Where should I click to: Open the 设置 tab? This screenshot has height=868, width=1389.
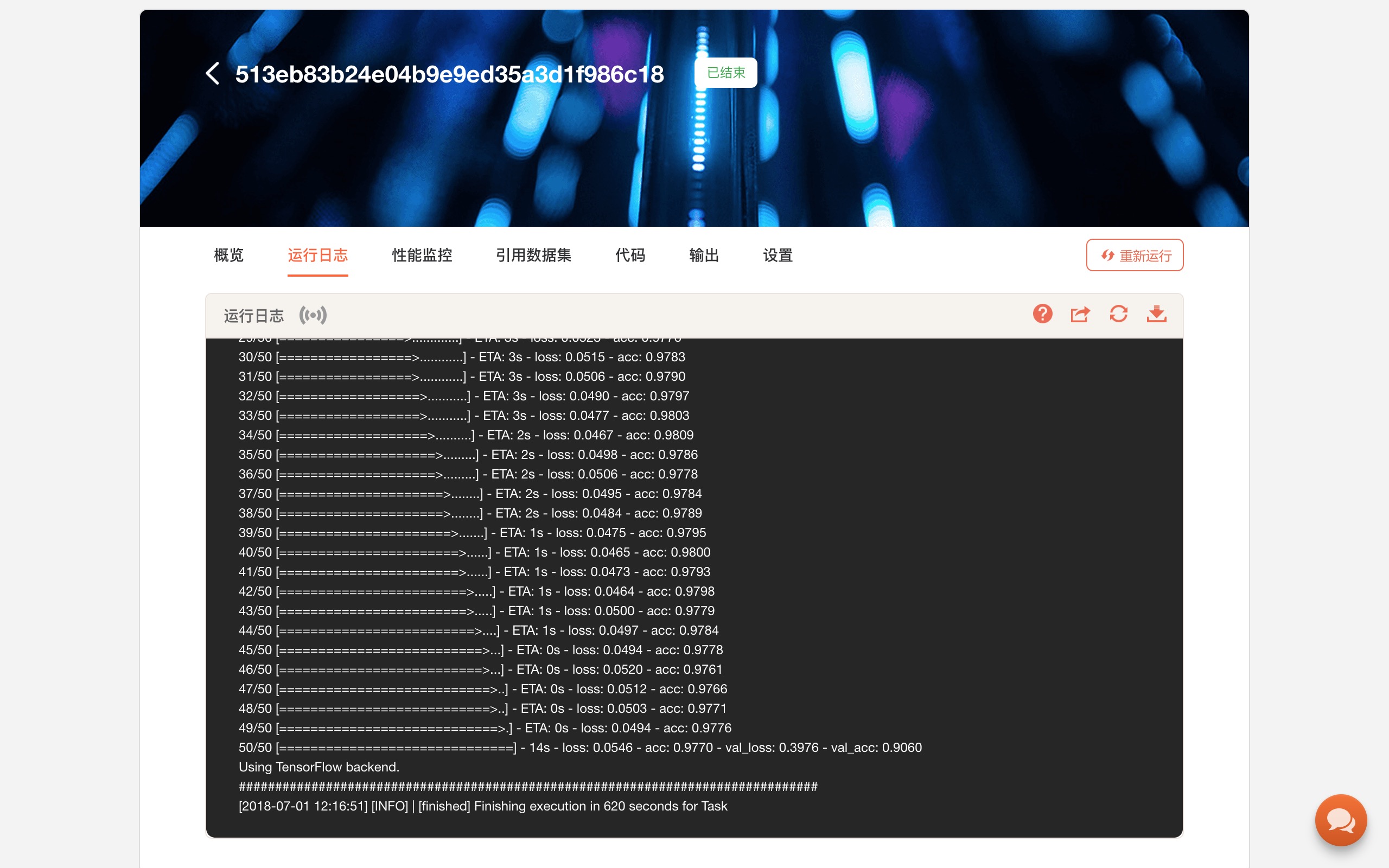(777, 256)
